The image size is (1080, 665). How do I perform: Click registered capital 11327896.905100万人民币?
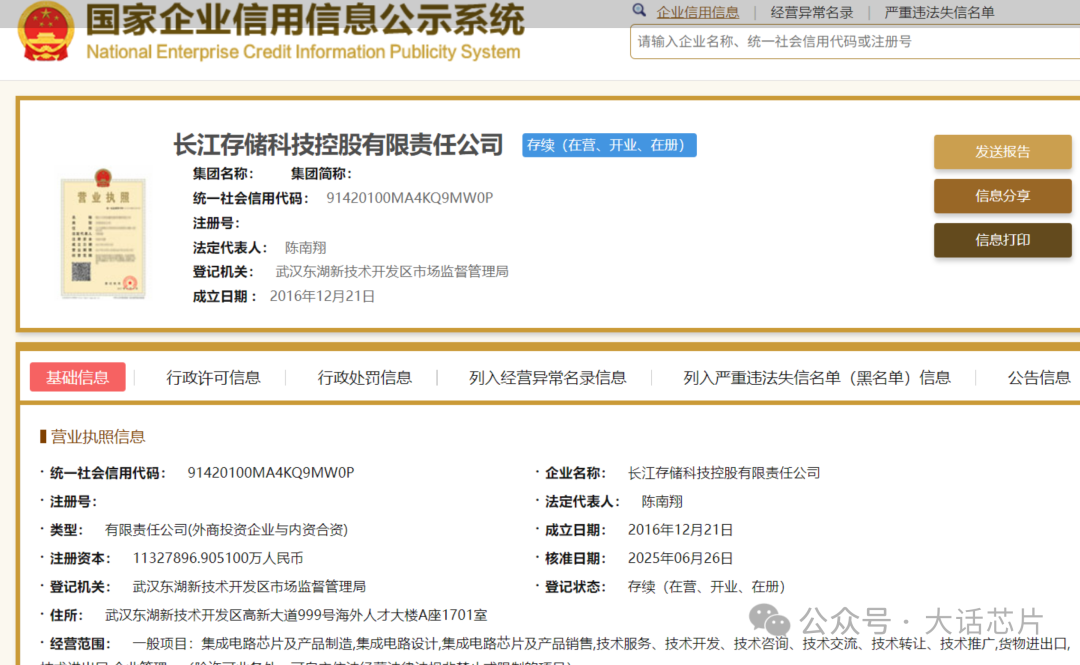tap(218, 558)
